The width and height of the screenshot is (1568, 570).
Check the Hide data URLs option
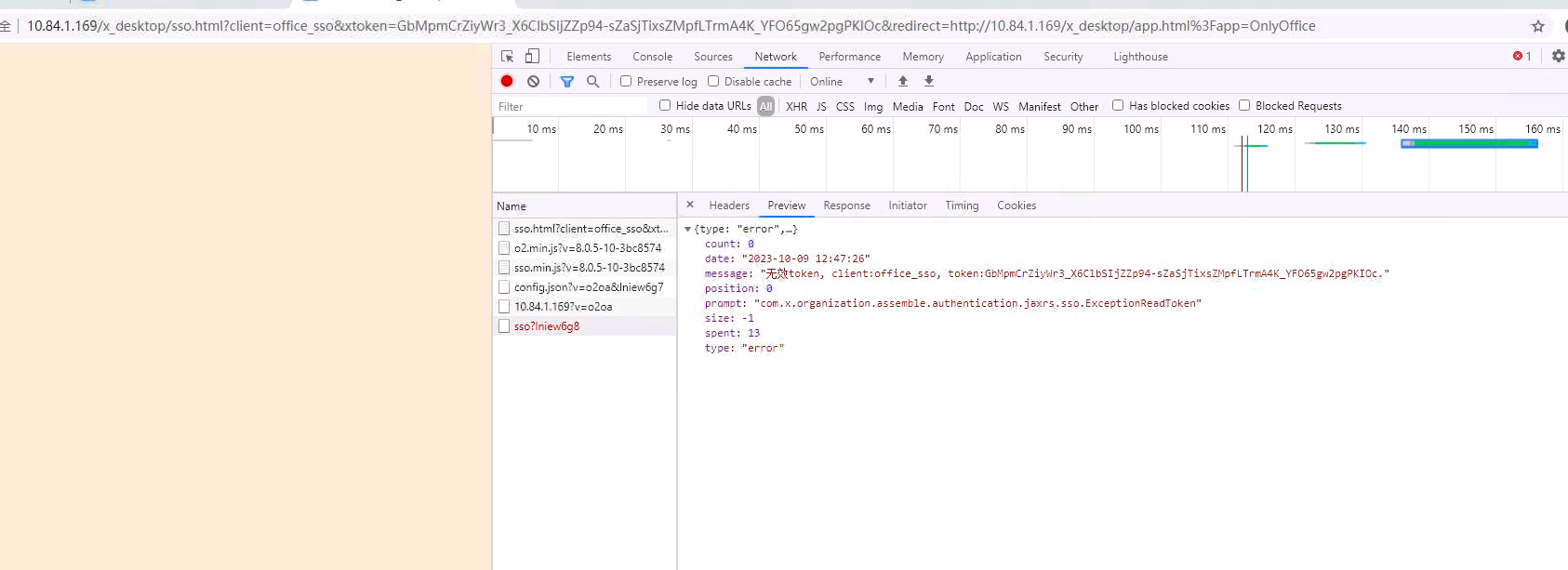coord(665,106)
